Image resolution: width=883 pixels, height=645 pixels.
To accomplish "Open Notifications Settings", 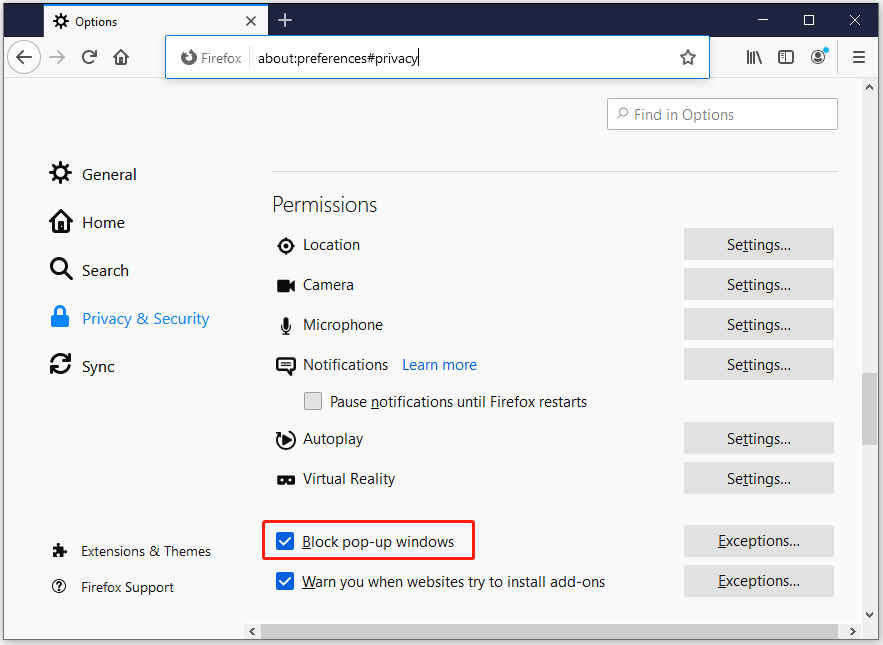I will [x=758, y=364].
